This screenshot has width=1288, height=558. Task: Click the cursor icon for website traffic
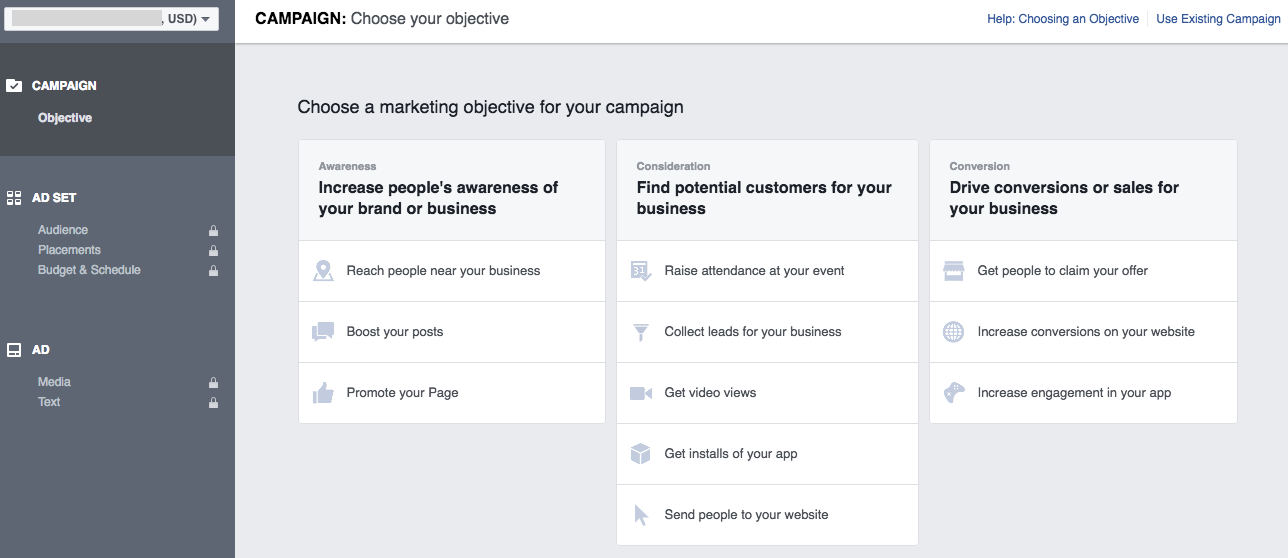(x=641, y=515)
